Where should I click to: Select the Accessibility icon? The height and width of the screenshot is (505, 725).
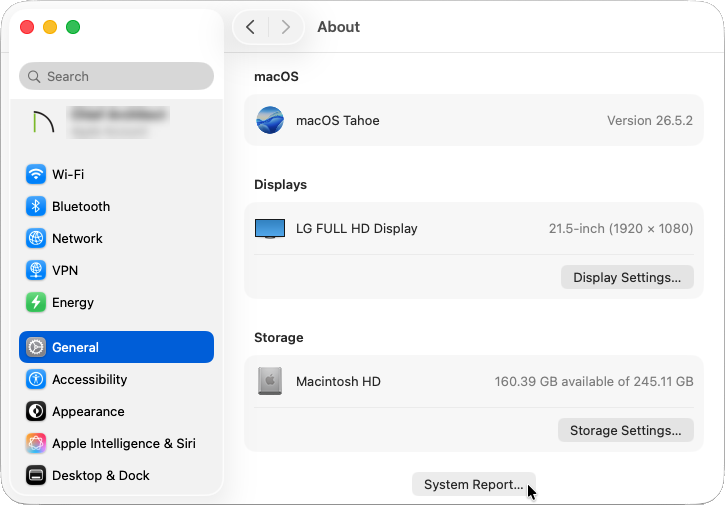click(x=36, y=379)
